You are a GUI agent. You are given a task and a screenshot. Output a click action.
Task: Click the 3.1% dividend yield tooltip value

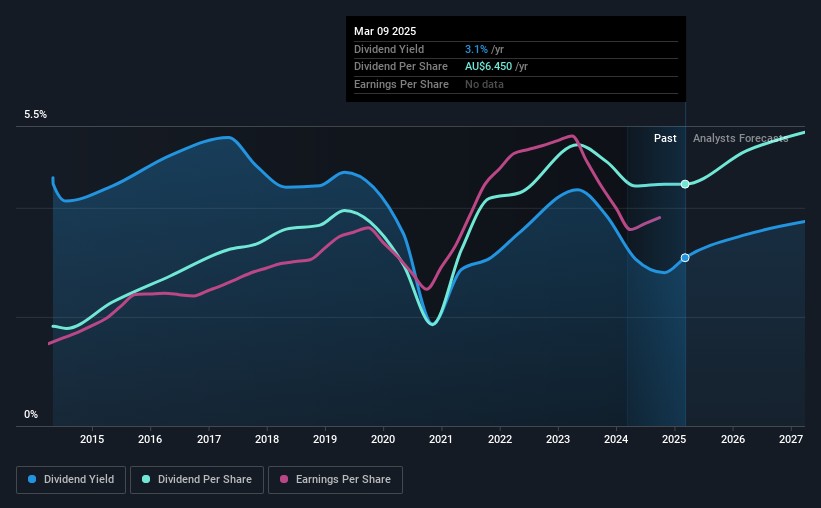[x=475, y=49]
